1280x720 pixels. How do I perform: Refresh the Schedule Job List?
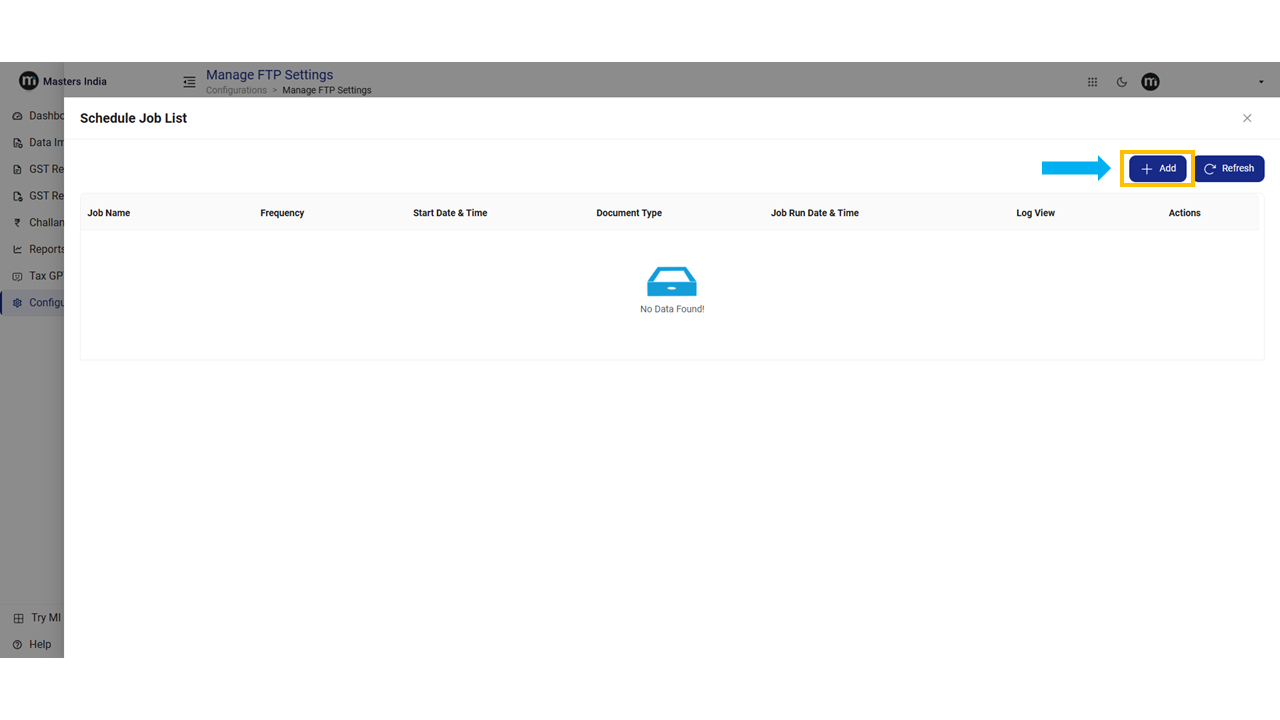pyautogui.click(x=1229, y=169)
